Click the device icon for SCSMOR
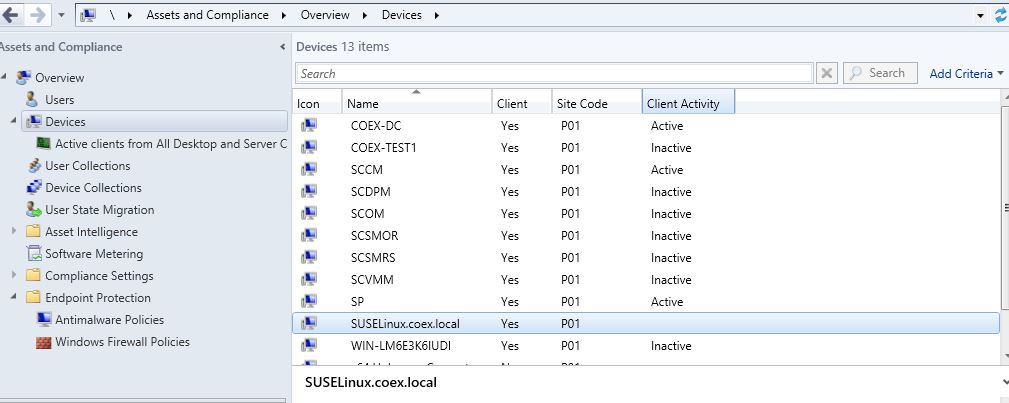Image resolution: width=1009 pixels, height=403 pixels. (x=309, y=236)
